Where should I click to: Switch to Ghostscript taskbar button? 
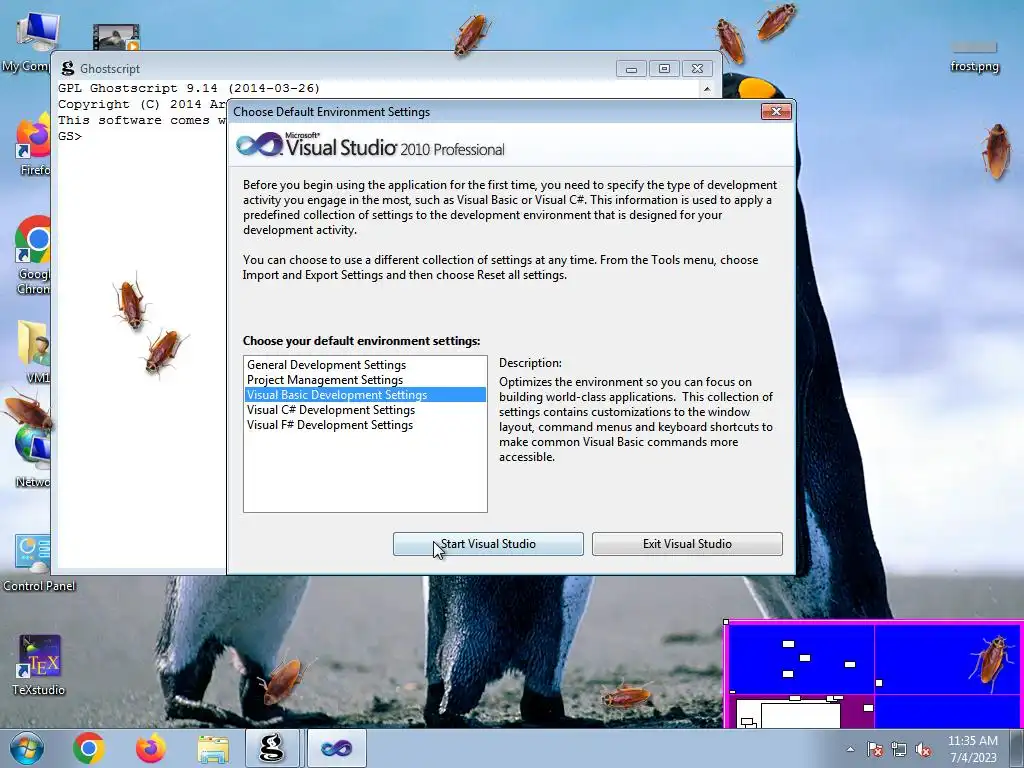click(272, 748)
